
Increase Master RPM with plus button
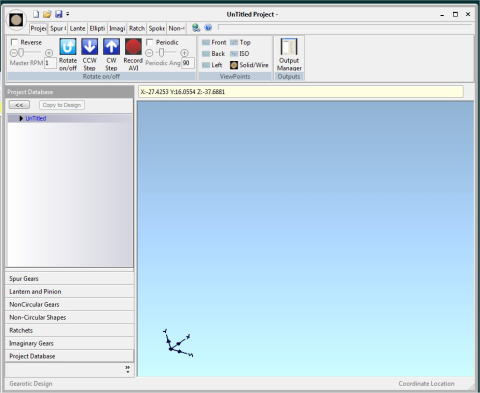click(49, 53)
